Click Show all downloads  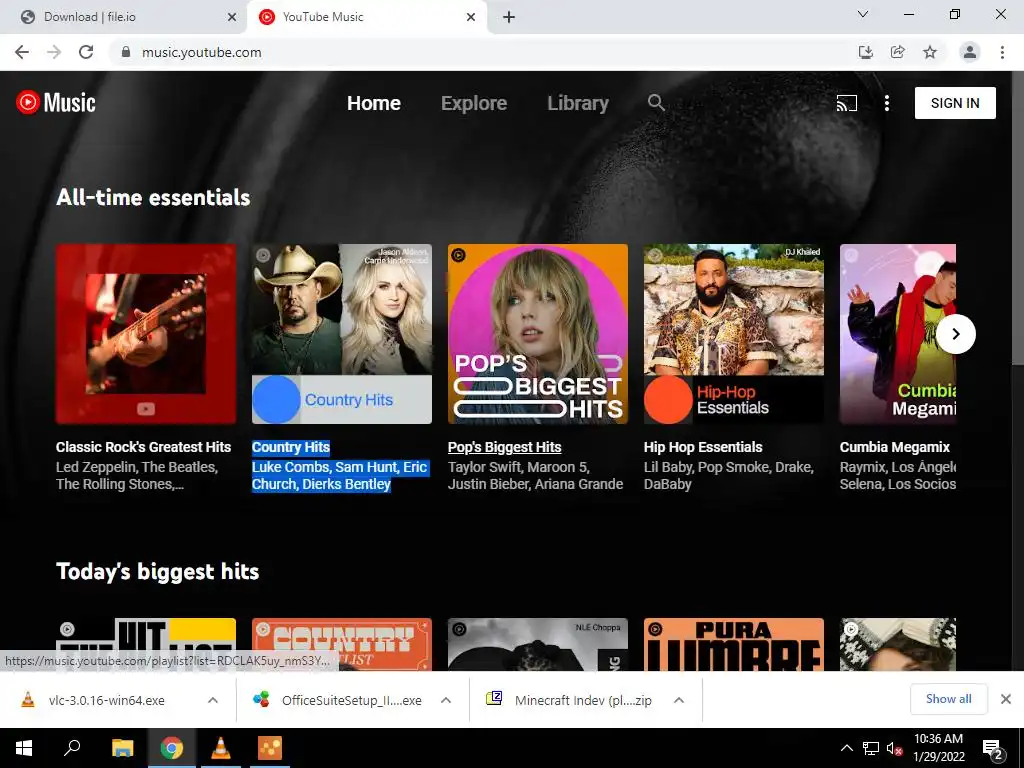[x=949, y=699]
